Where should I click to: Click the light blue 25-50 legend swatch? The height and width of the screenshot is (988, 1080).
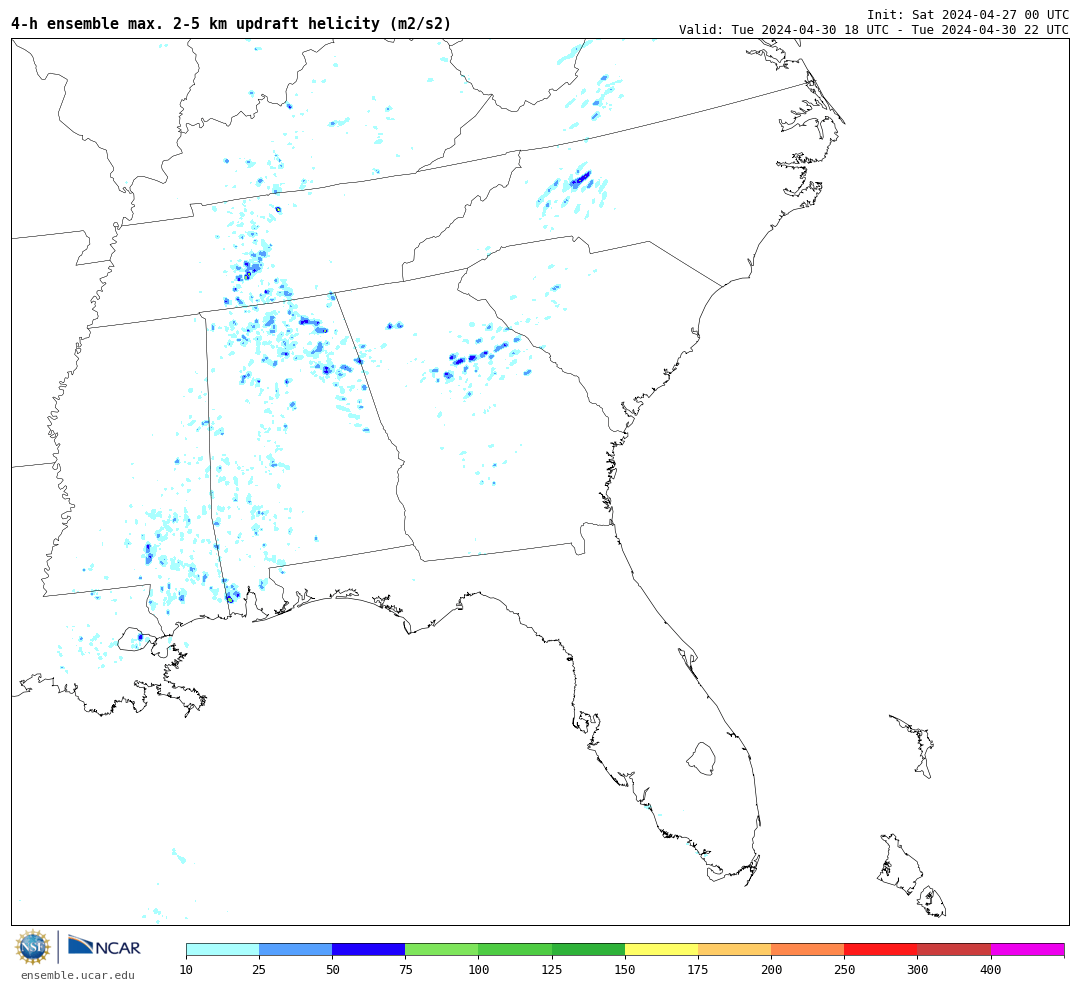(295, 949)
